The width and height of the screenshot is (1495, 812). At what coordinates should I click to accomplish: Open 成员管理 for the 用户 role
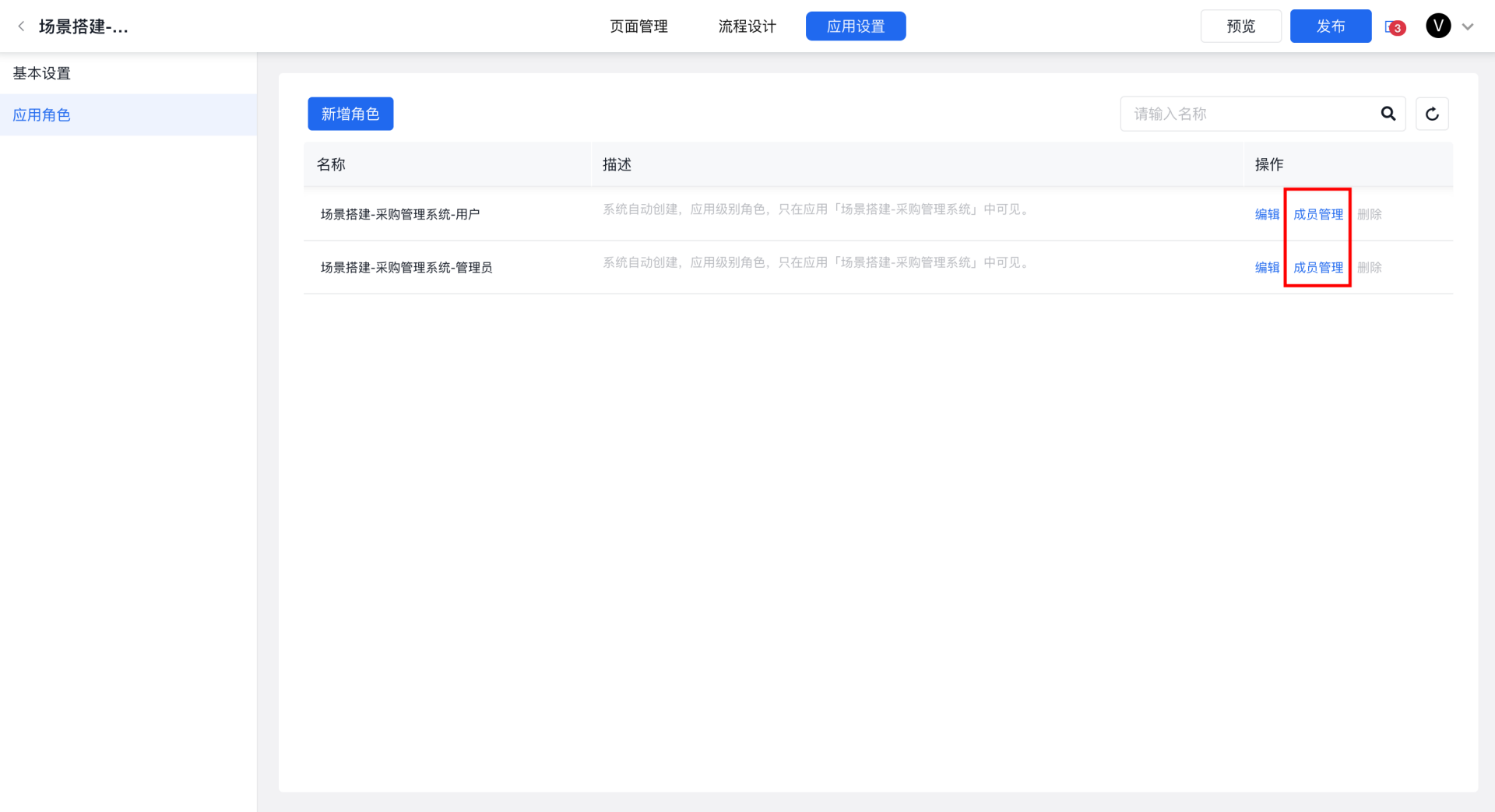pos(1317,214)
